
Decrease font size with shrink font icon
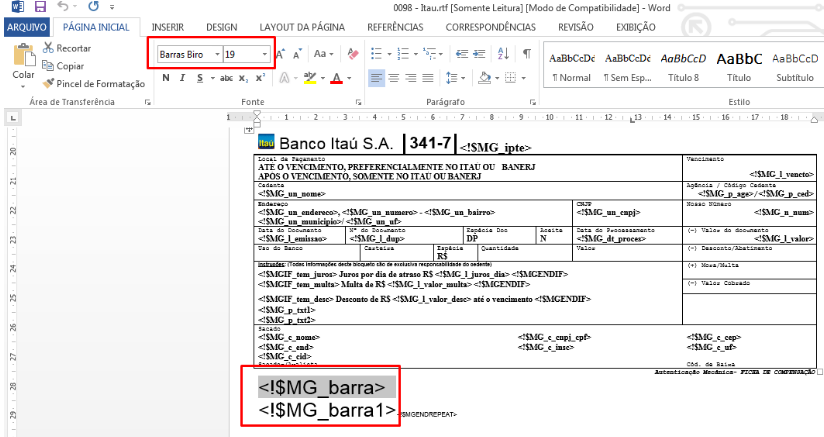click(x=297, y=54)
